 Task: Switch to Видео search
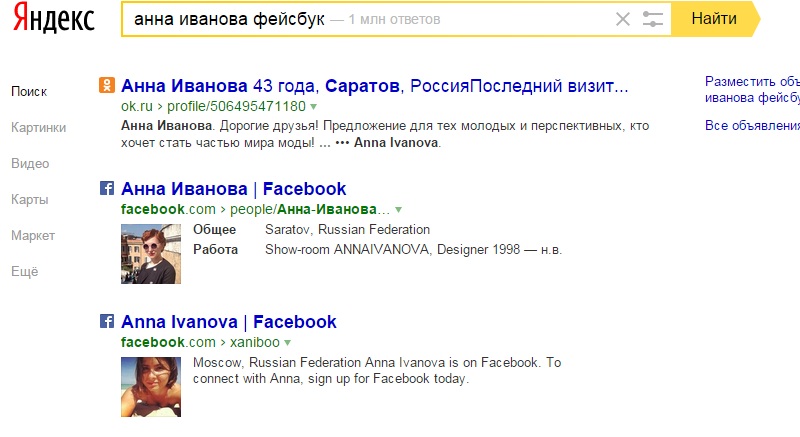(x=30, y=164)
